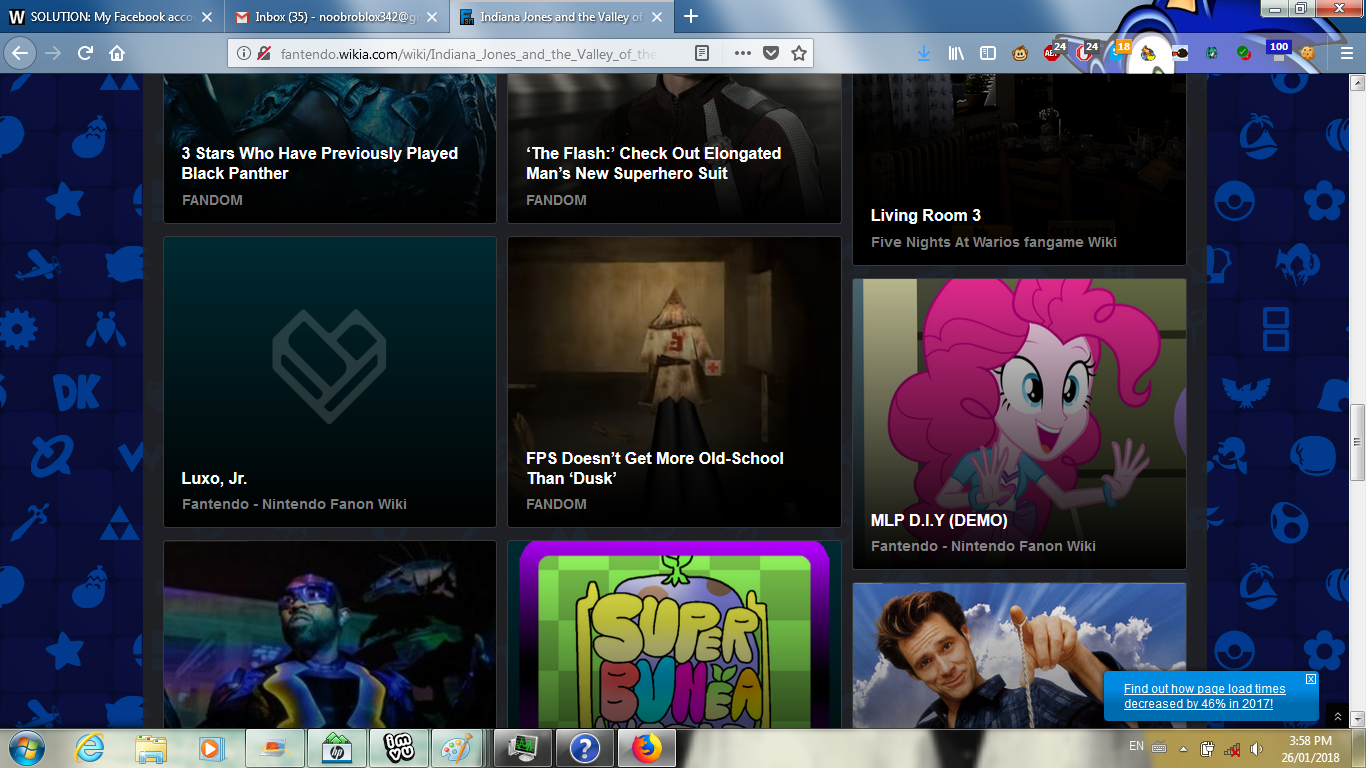The height and width of the screenshot is (768, 1366).
Task: Switch to the Gmail Inbox tab
Action: point(335,17)
